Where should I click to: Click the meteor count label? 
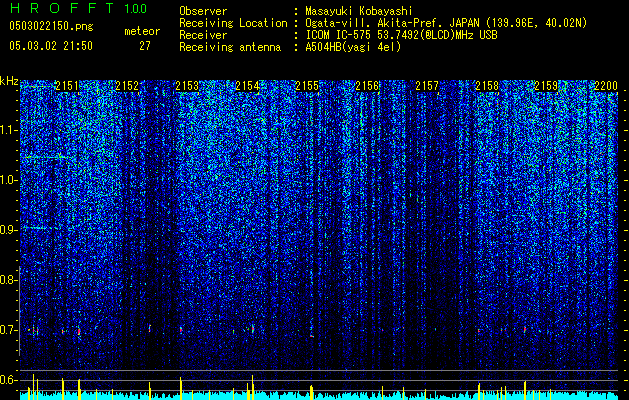[x=142, y=31]
